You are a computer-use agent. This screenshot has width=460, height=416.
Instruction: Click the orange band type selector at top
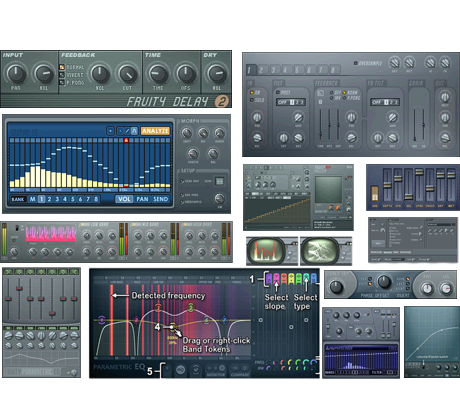point(284,278)
